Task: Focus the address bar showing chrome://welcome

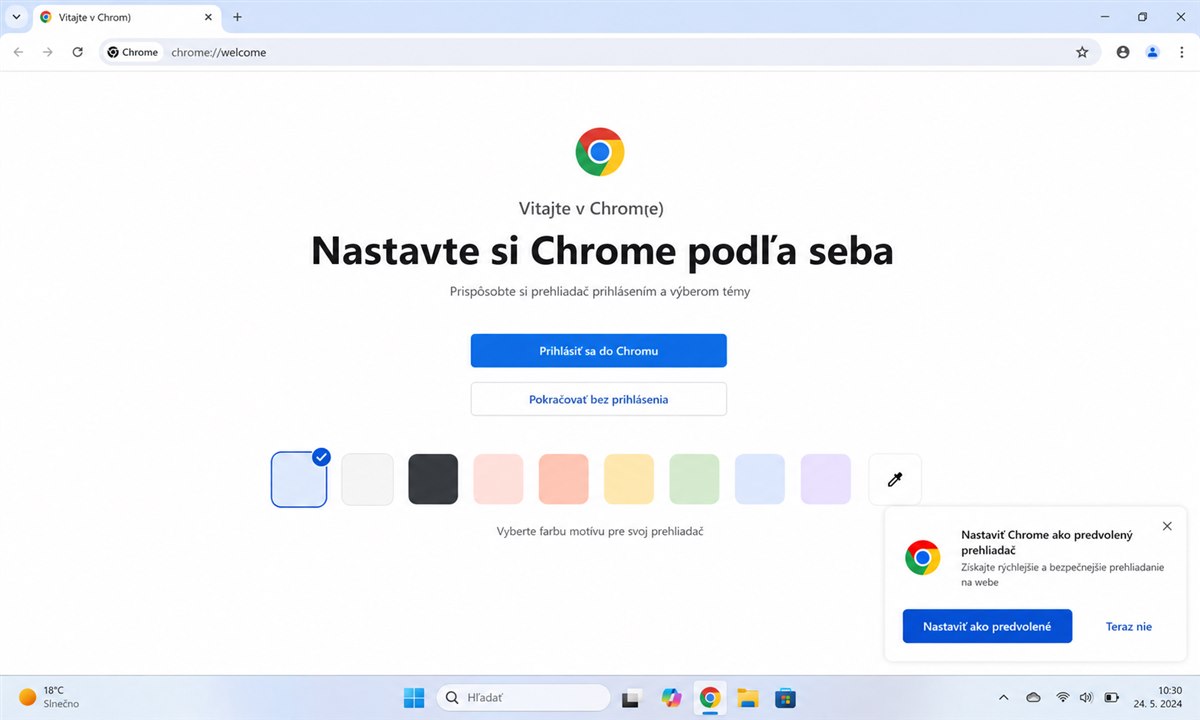Action: click(x=600, y=52)
